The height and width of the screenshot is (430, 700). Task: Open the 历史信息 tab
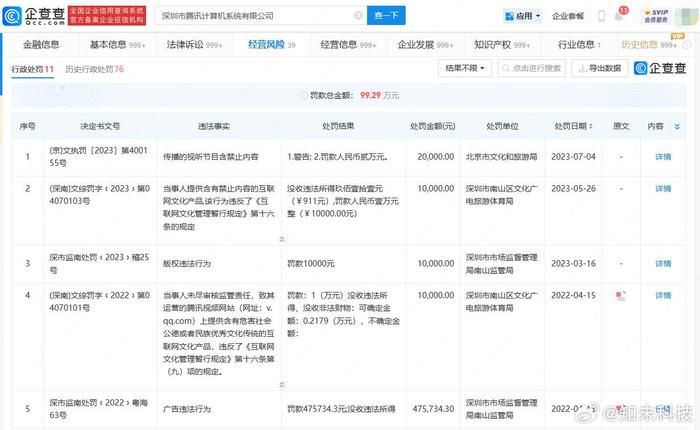pyautogui.click(x=646, y=45)
